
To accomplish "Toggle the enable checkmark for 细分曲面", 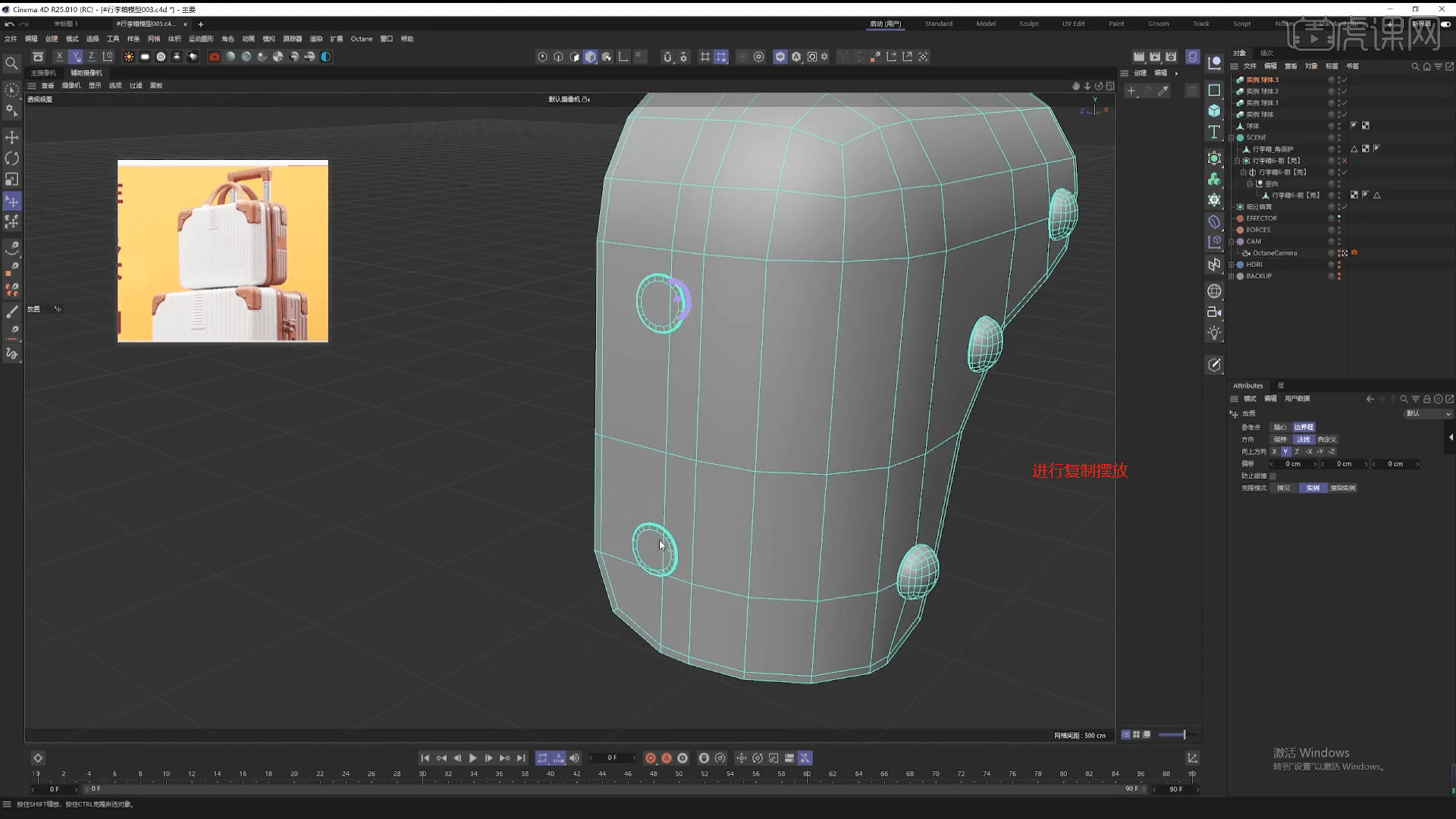I will [x=1344, y=207].
